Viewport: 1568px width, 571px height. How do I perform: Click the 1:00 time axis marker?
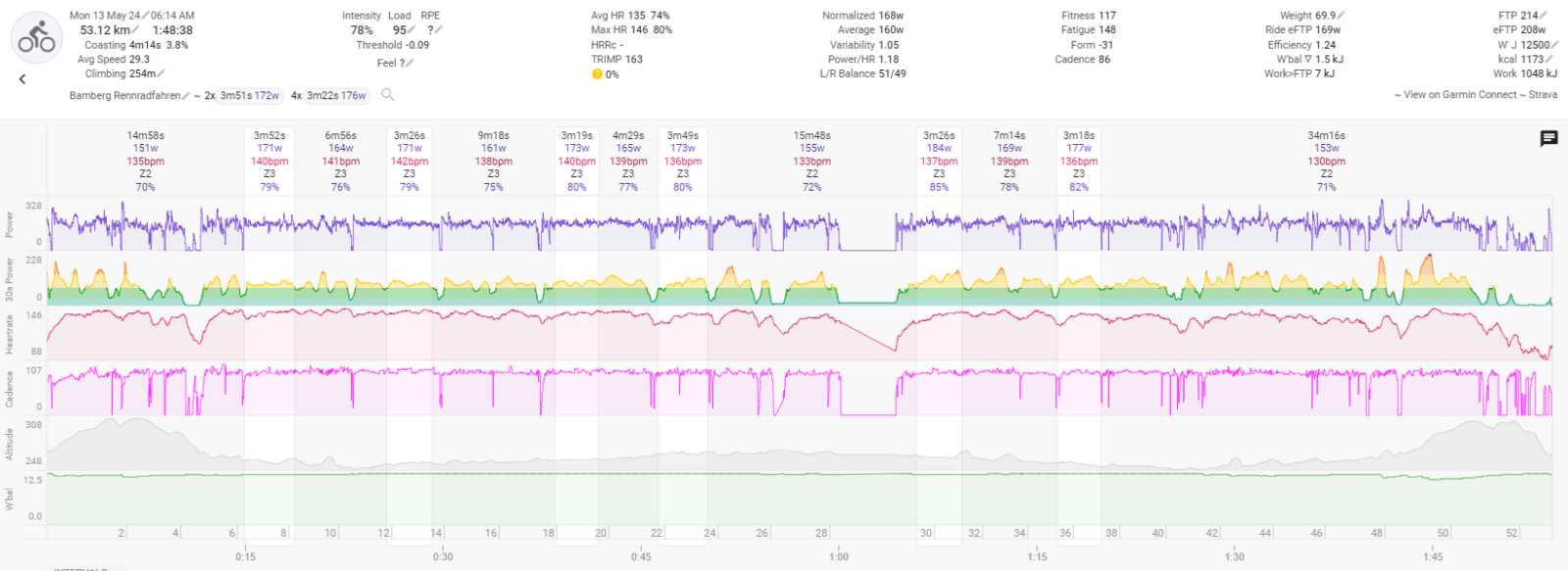point(839,556)
